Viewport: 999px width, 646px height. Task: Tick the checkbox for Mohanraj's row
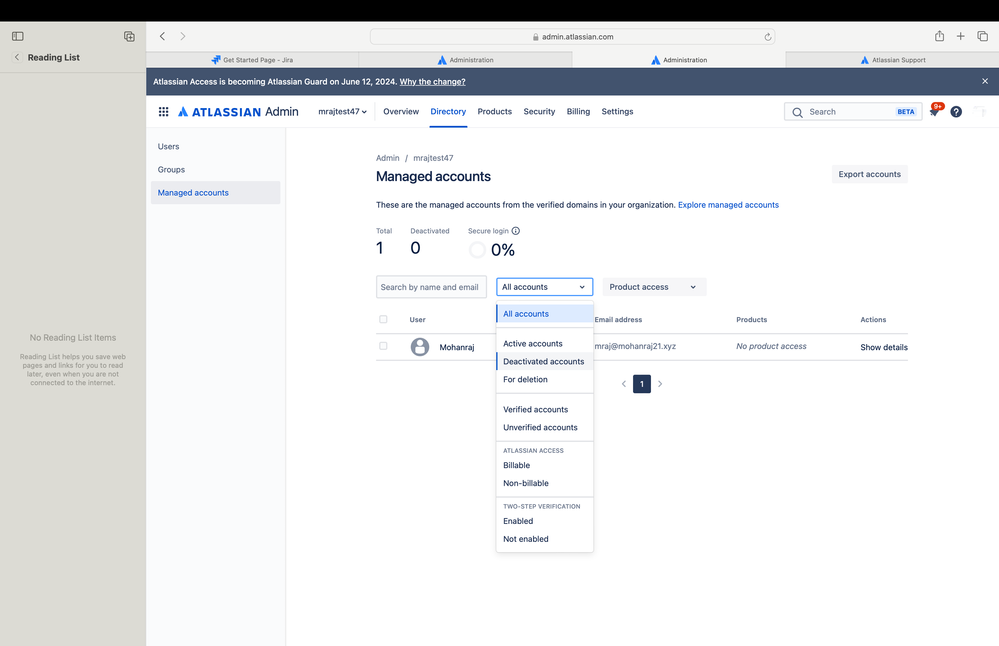click(x=383, y=346)
